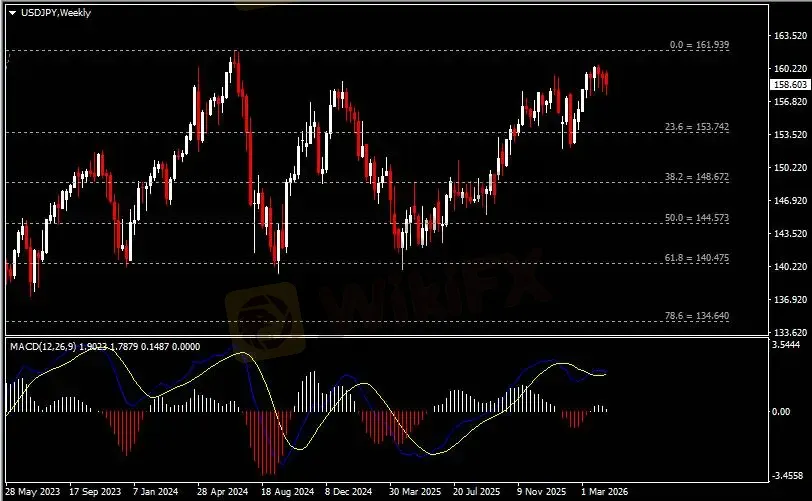This screenshot has width=812, height=501.
Task: Click the 30 Mar 2025 date label
Action: click(x=414, y=492)
